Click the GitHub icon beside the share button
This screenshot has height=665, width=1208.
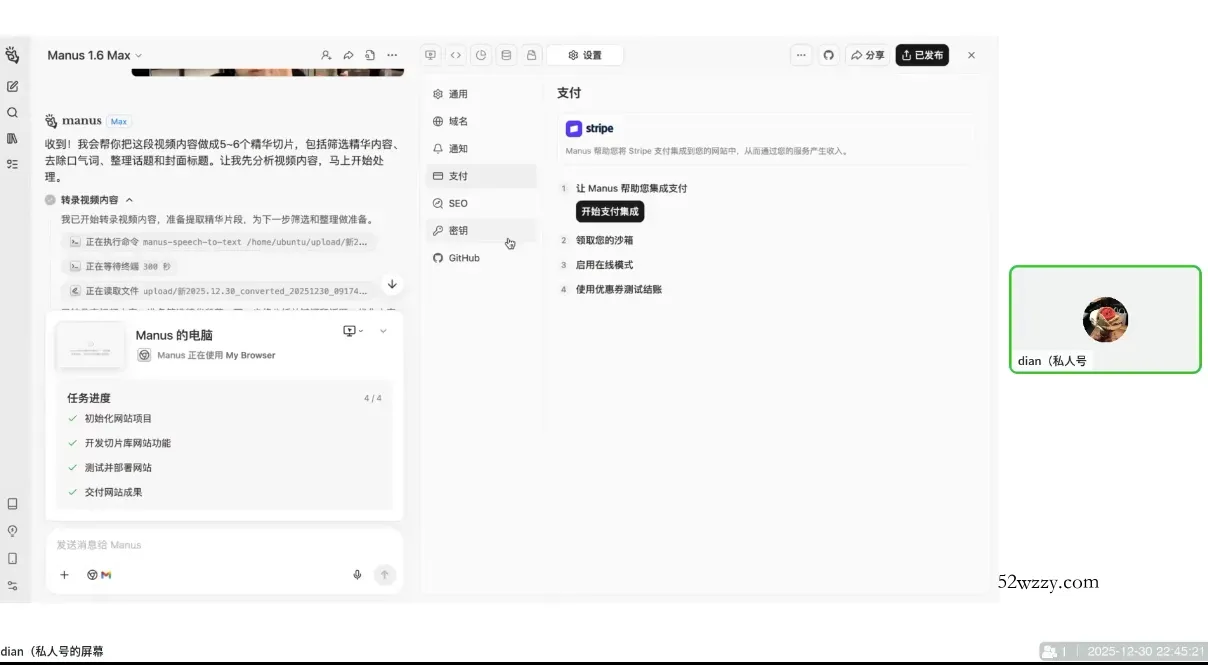[828, 55]
